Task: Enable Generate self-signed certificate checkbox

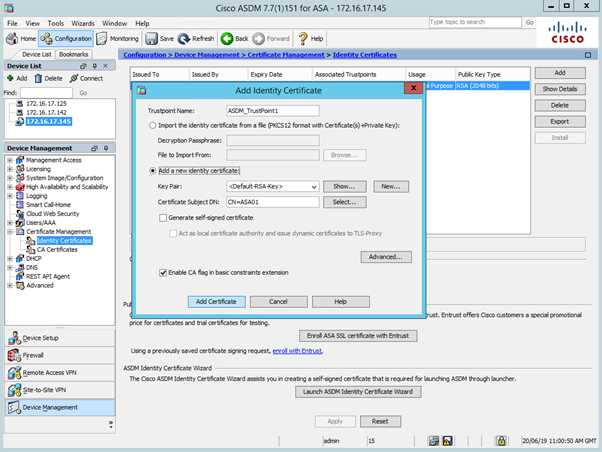Action: tap(164, 217)
